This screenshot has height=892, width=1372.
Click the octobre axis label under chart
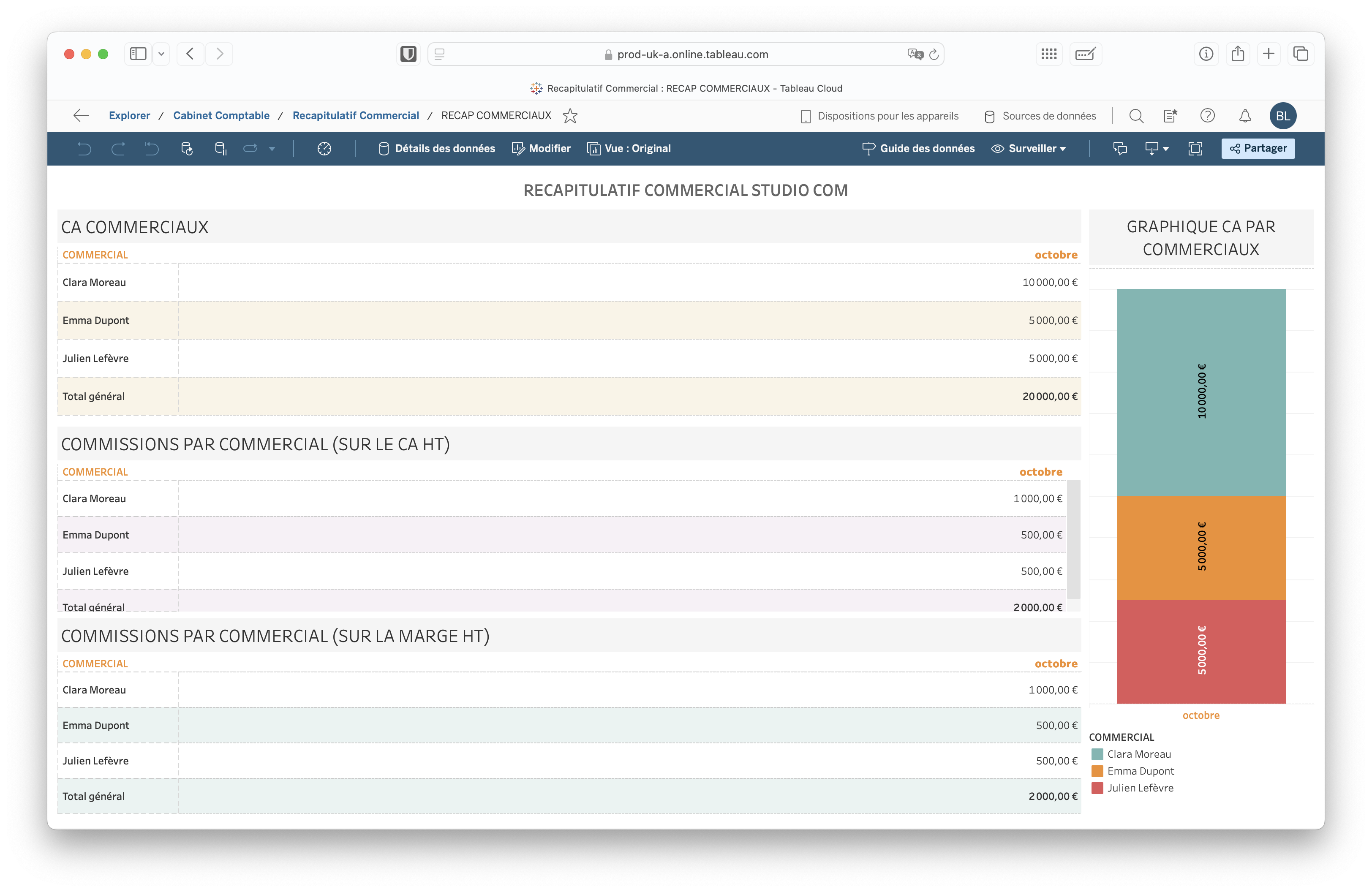click(x=1201, y=715)
